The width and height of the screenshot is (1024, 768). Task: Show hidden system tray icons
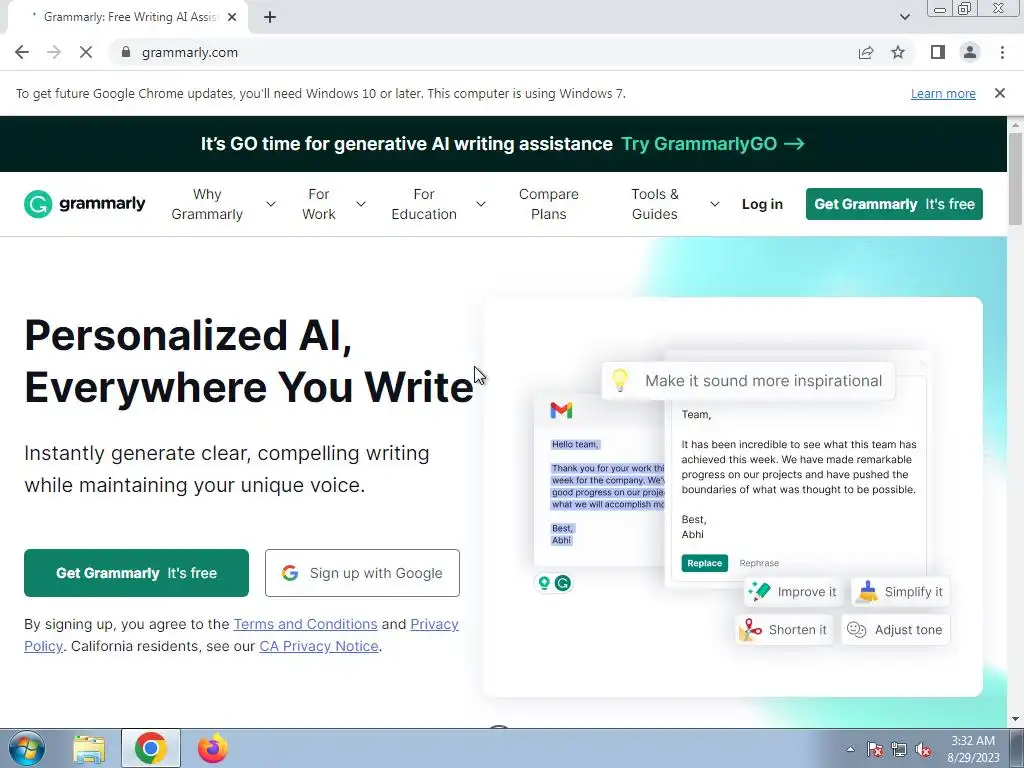pos(850,749)
